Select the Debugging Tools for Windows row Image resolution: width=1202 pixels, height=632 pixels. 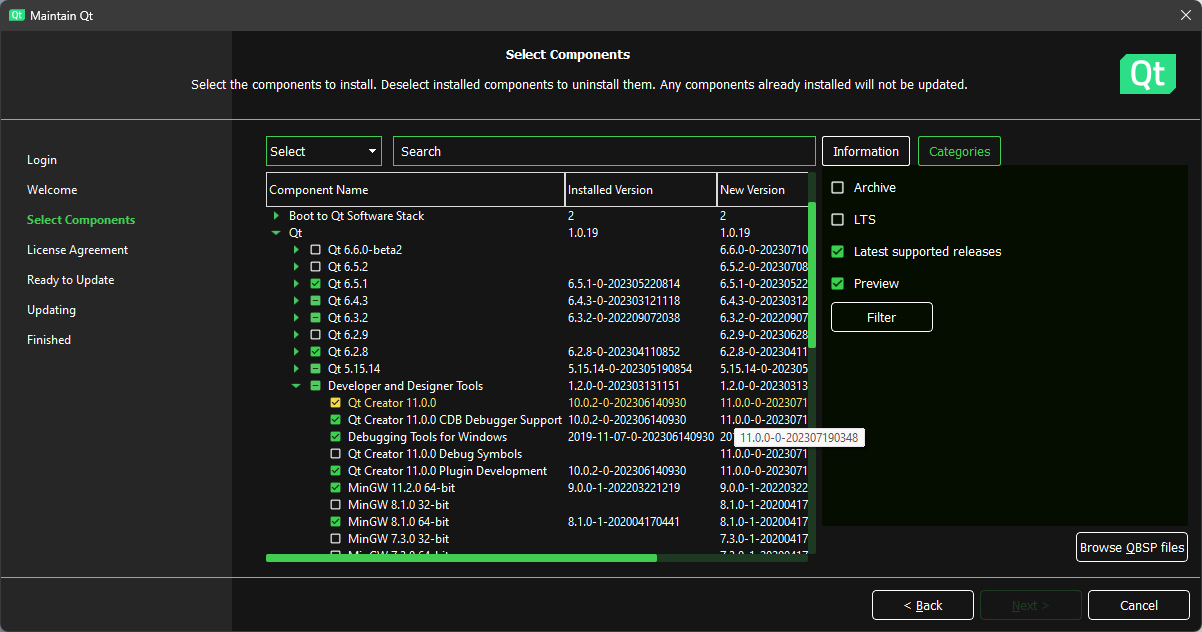click(x=536, y=437)
